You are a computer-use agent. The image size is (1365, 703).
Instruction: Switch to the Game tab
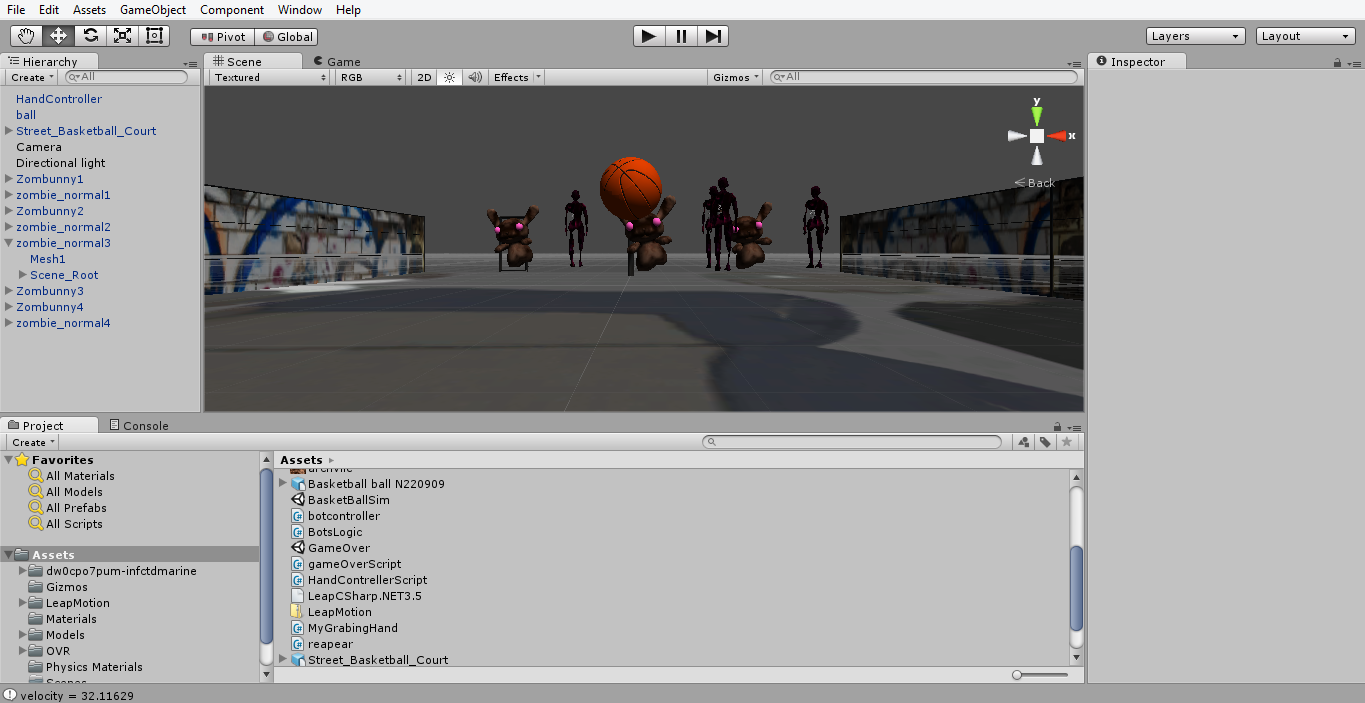[x=337, y=61]
